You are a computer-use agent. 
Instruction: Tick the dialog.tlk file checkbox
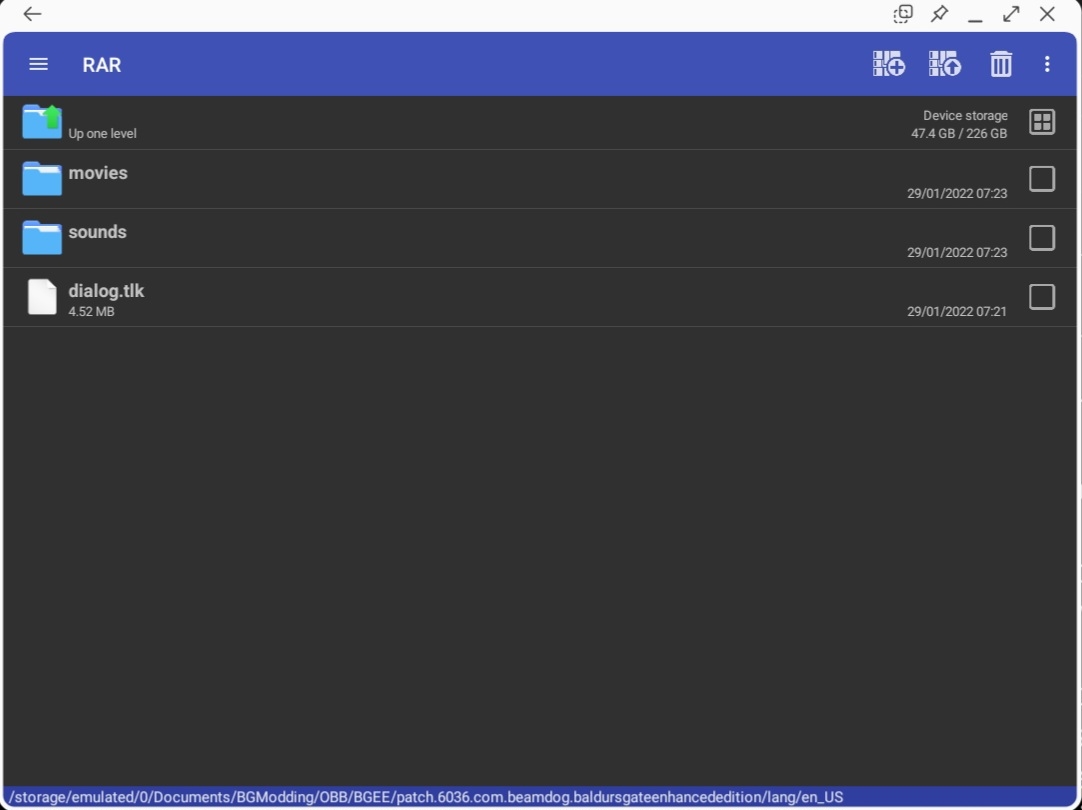[x=1042, y=297]
